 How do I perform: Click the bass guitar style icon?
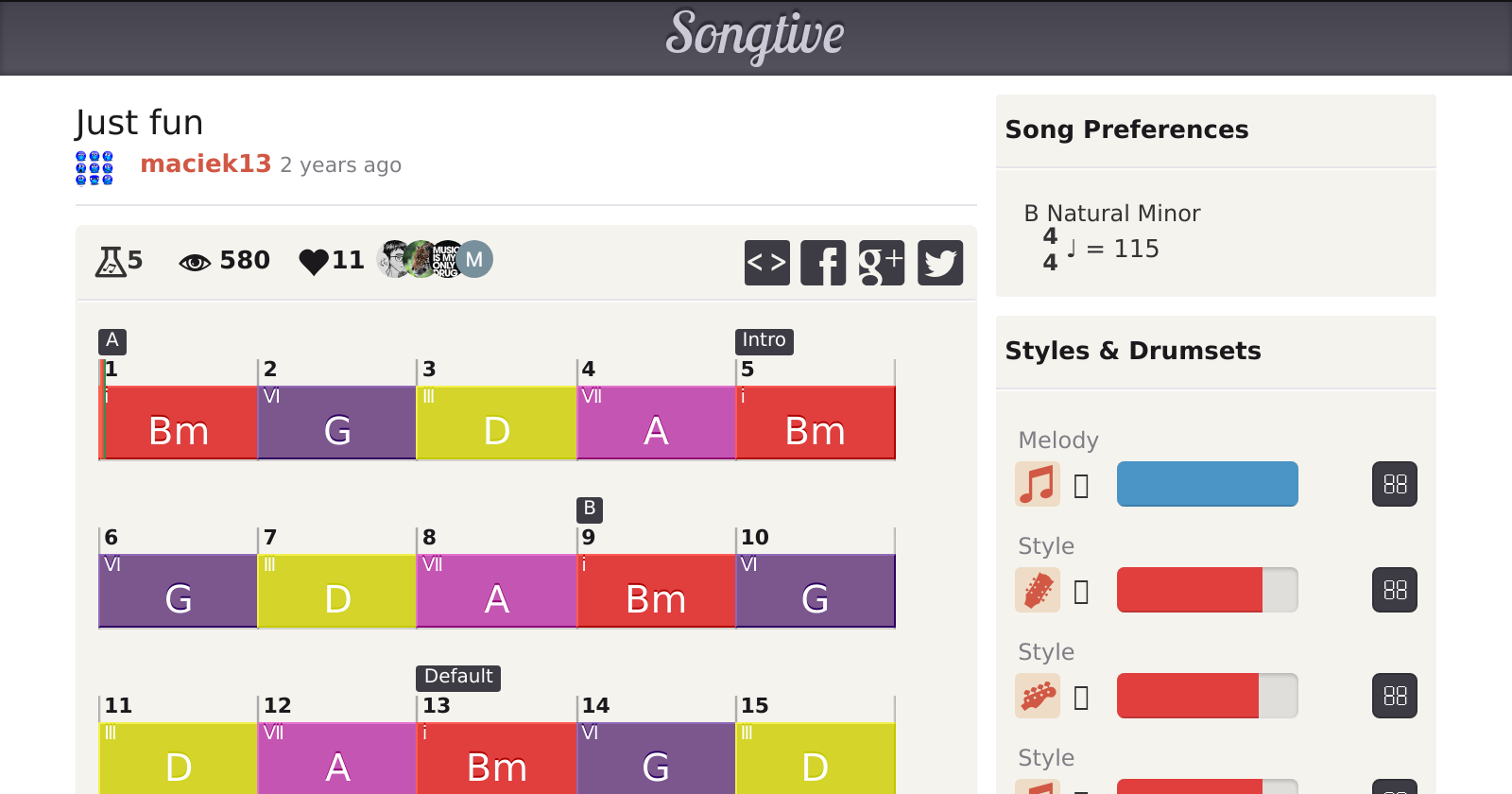(1037, 696)
